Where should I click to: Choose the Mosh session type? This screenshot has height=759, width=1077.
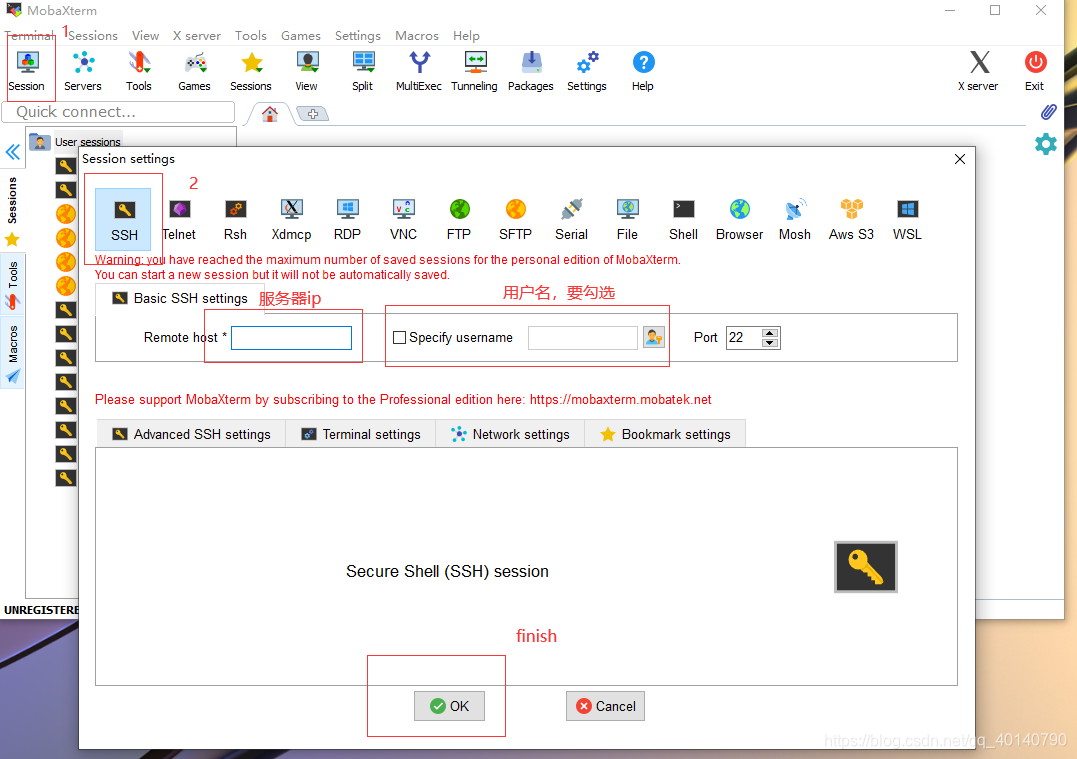coord(795,220)
